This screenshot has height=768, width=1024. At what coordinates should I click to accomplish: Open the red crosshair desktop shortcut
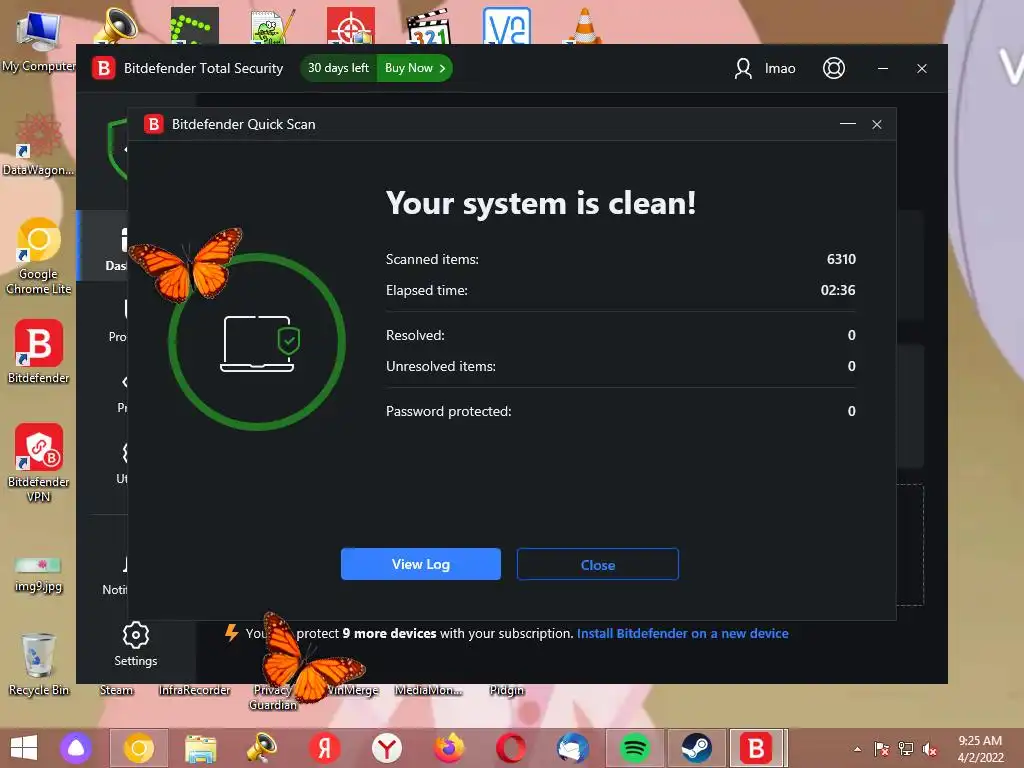pos(351,26)
